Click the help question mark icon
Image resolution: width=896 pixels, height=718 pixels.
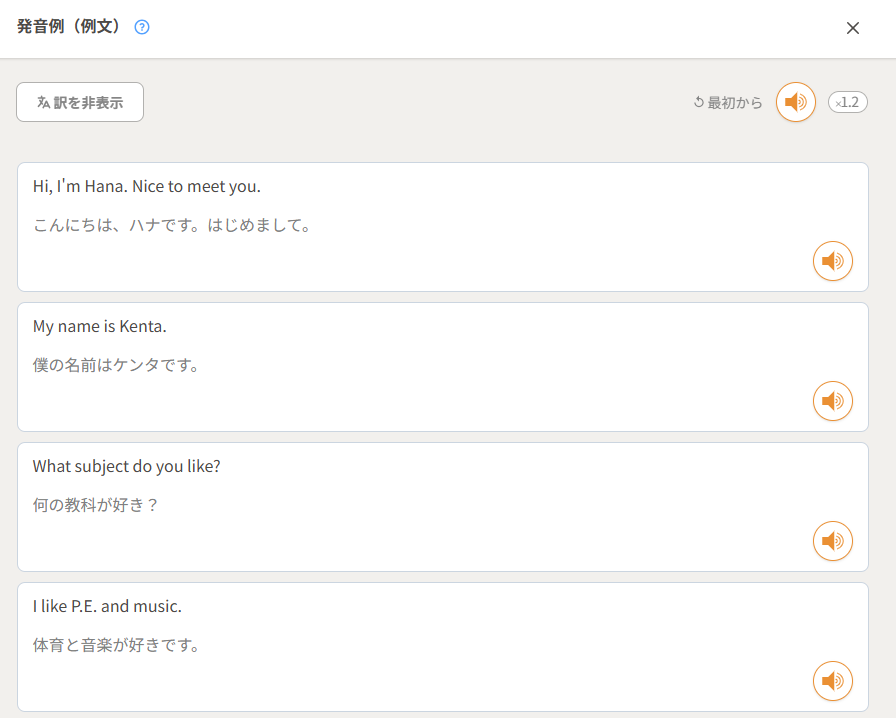142,27
